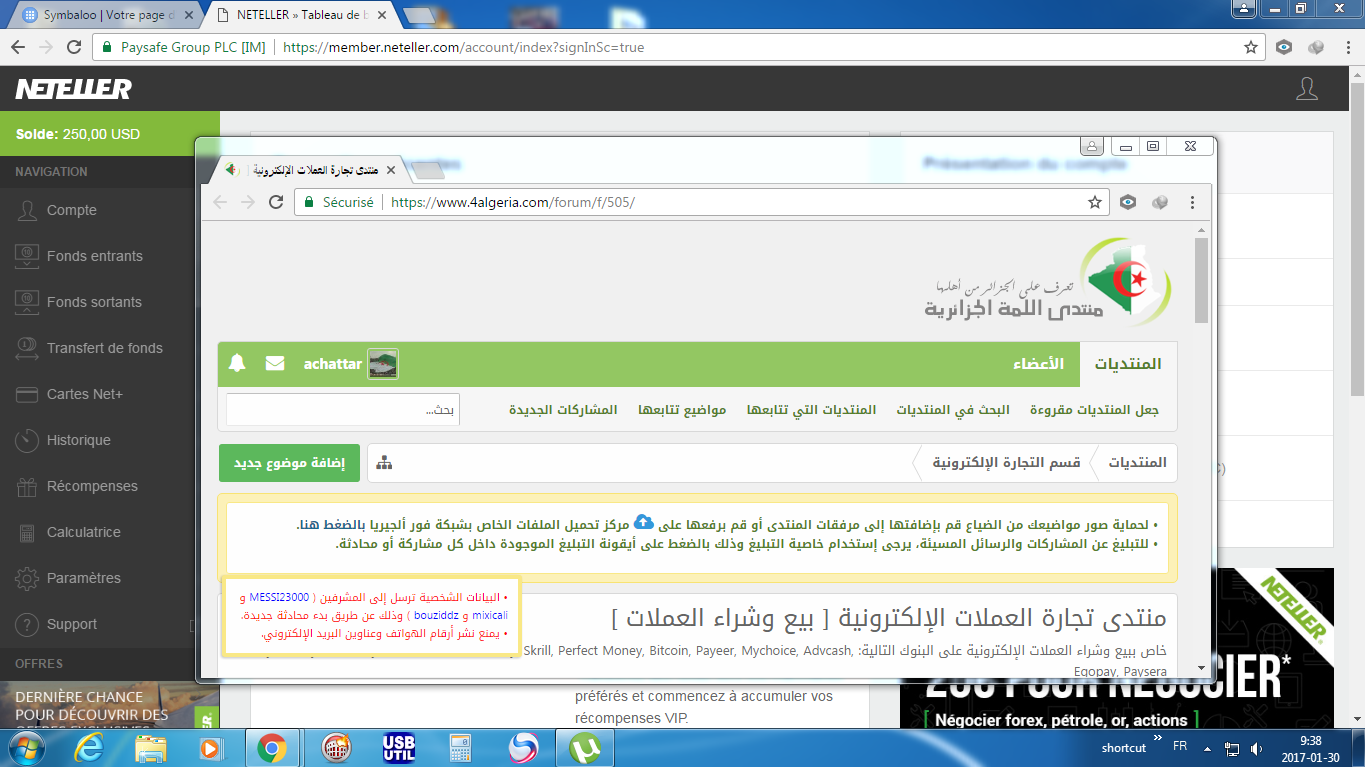Open the المشاركات الجديدة link

[563, 410]
